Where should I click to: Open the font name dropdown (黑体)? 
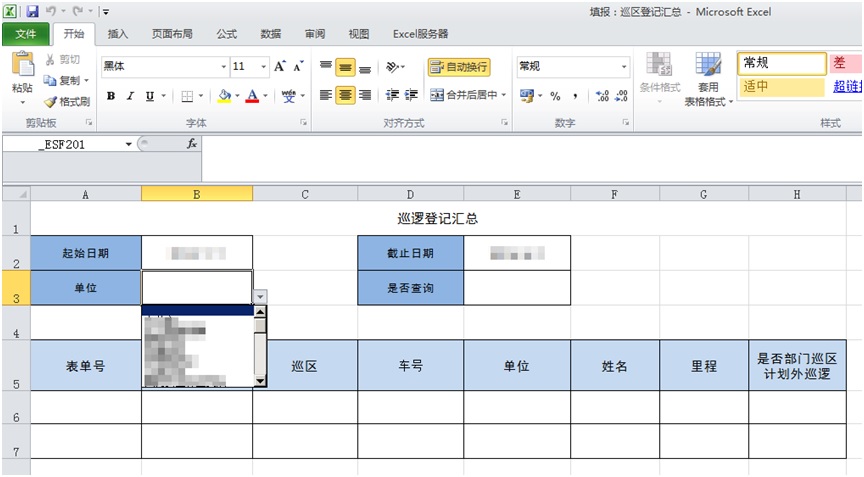(224, 67)
